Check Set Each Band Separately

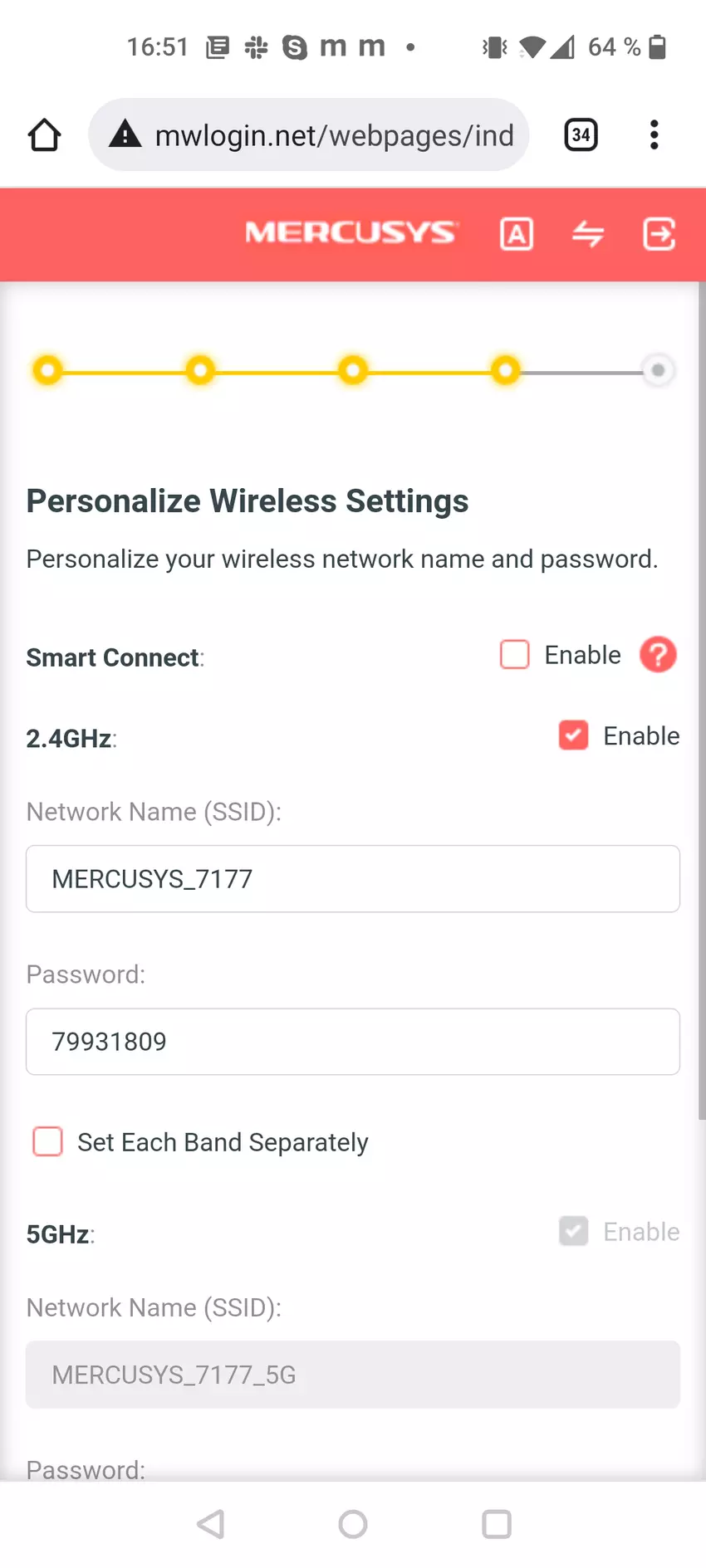(48, 1141)
